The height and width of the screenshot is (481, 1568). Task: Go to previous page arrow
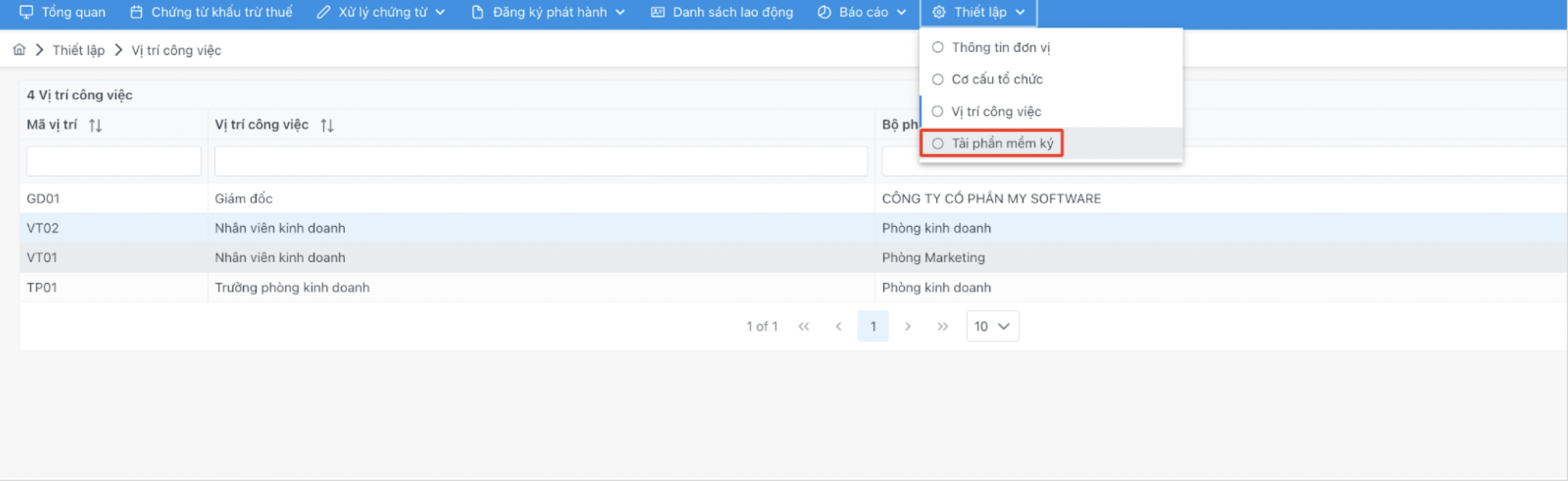point(838,326)
